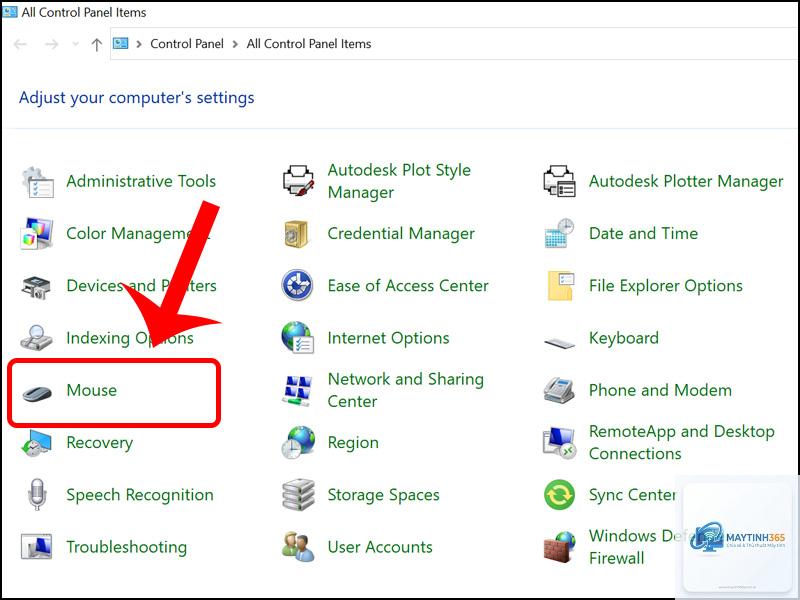The image size is (800, 600).
Task: Click the Indexing Options magnifier icon
Action: 36,338
